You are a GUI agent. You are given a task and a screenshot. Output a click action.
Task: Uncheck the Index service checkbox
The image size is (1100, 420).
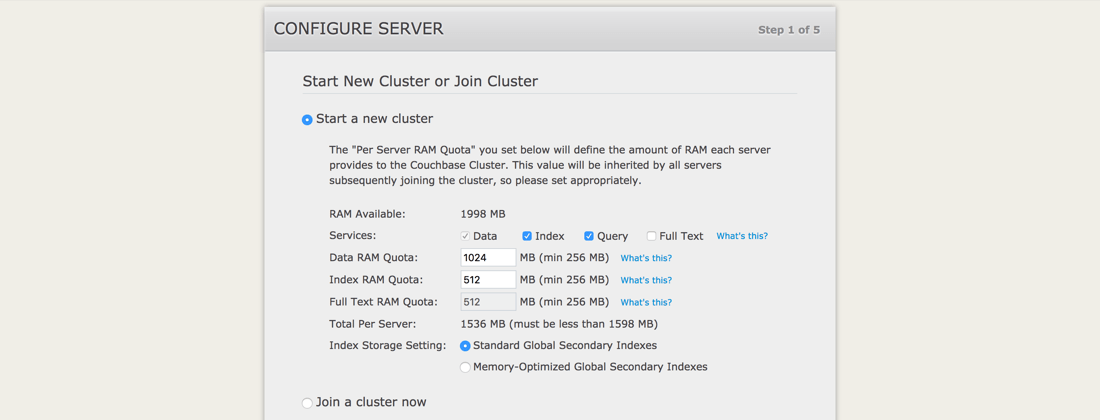pyautogui.click(x=528, y=236)
